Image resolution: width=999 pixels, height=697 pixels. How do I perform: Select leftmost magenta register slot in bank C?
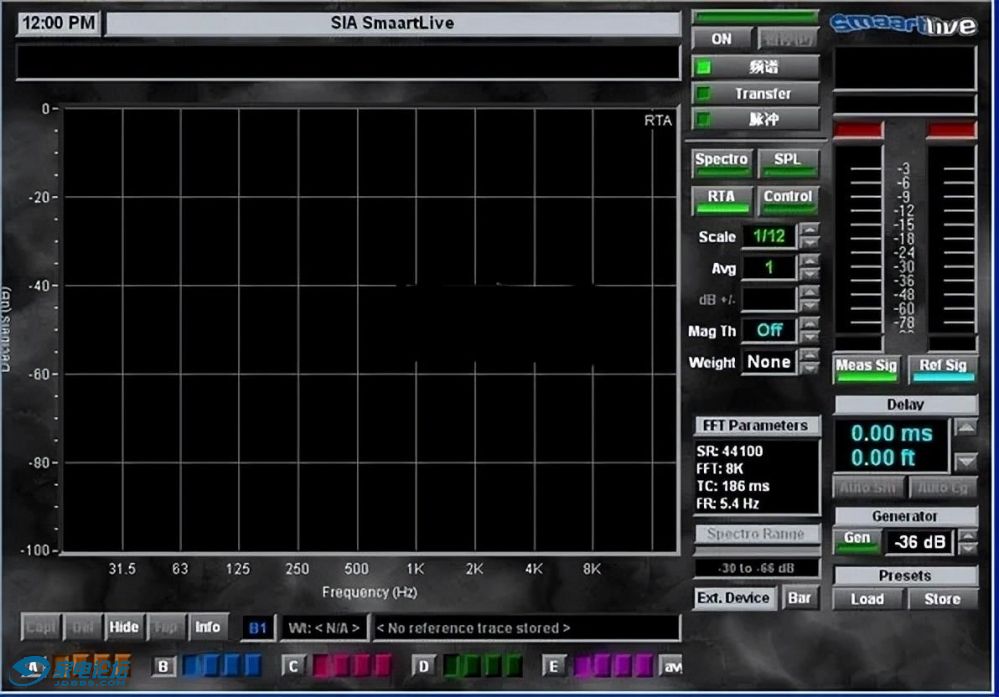point(322,666)
